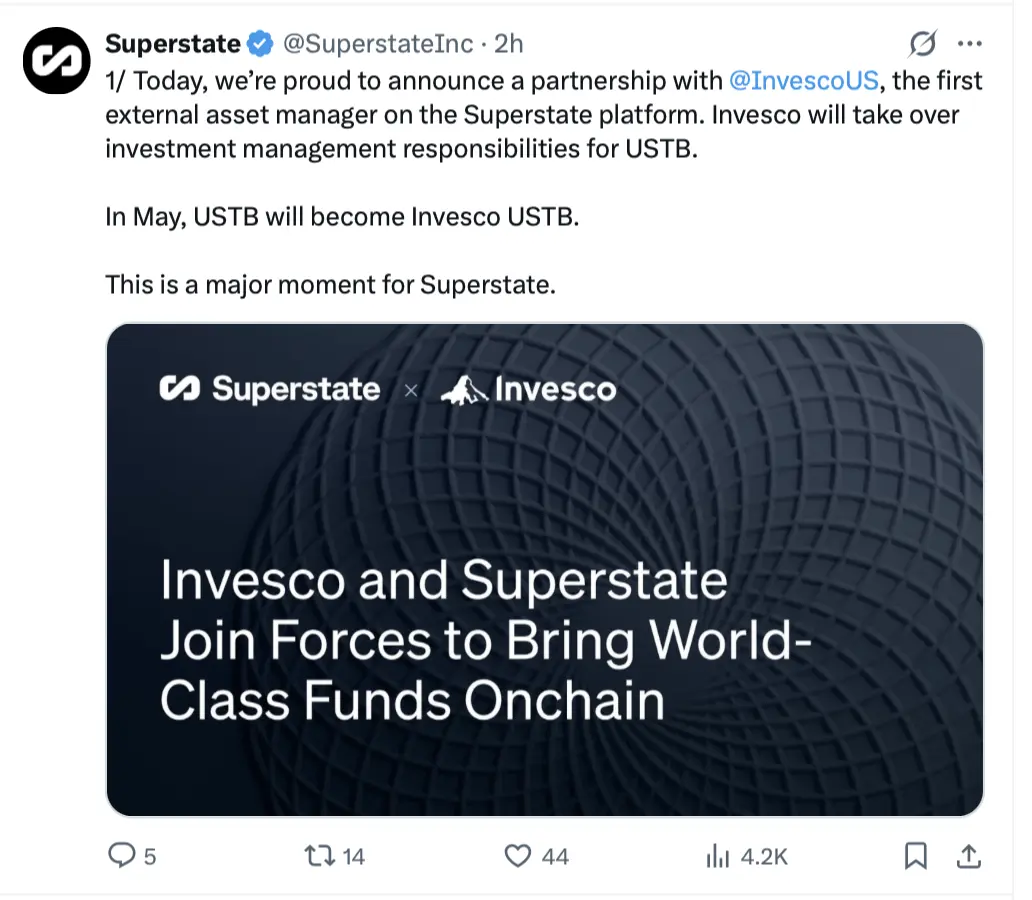Click the Grok explain-post icon
This screenshot has height=900, width=1032.
click(x=922, y=44)
